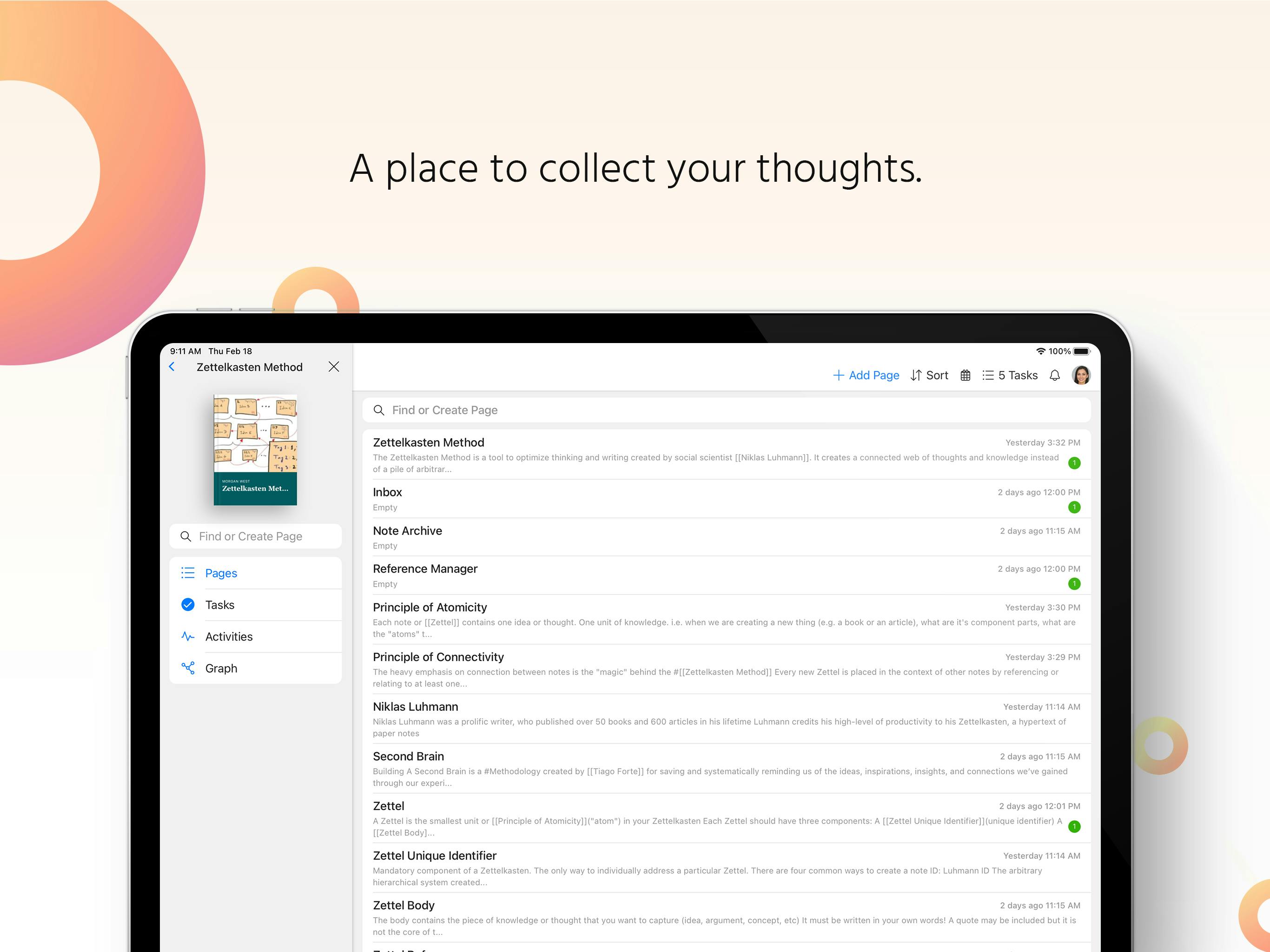Go back using the blue chevron arrow
The image size is (1270, 952).
click(172, 367)
